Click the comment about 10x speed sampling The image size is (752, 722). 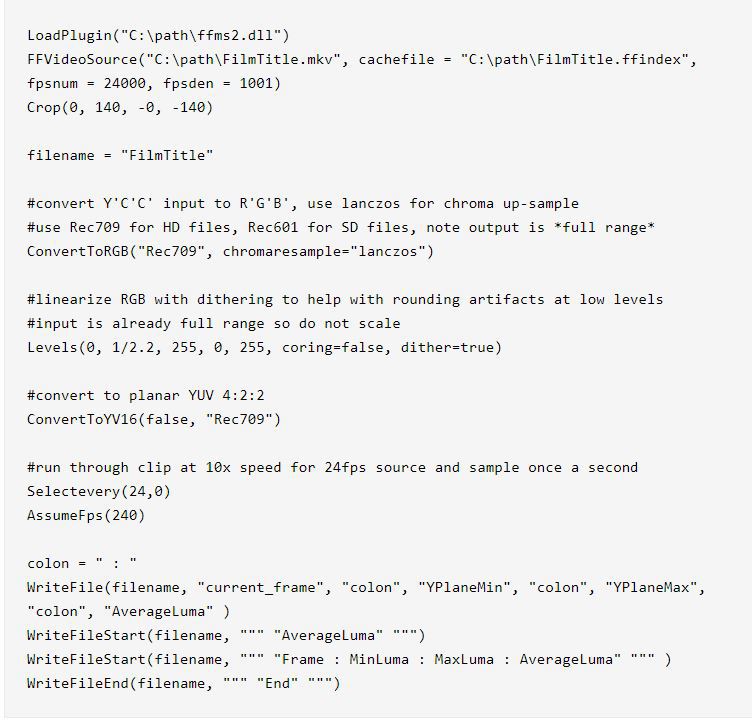[332, 467]
